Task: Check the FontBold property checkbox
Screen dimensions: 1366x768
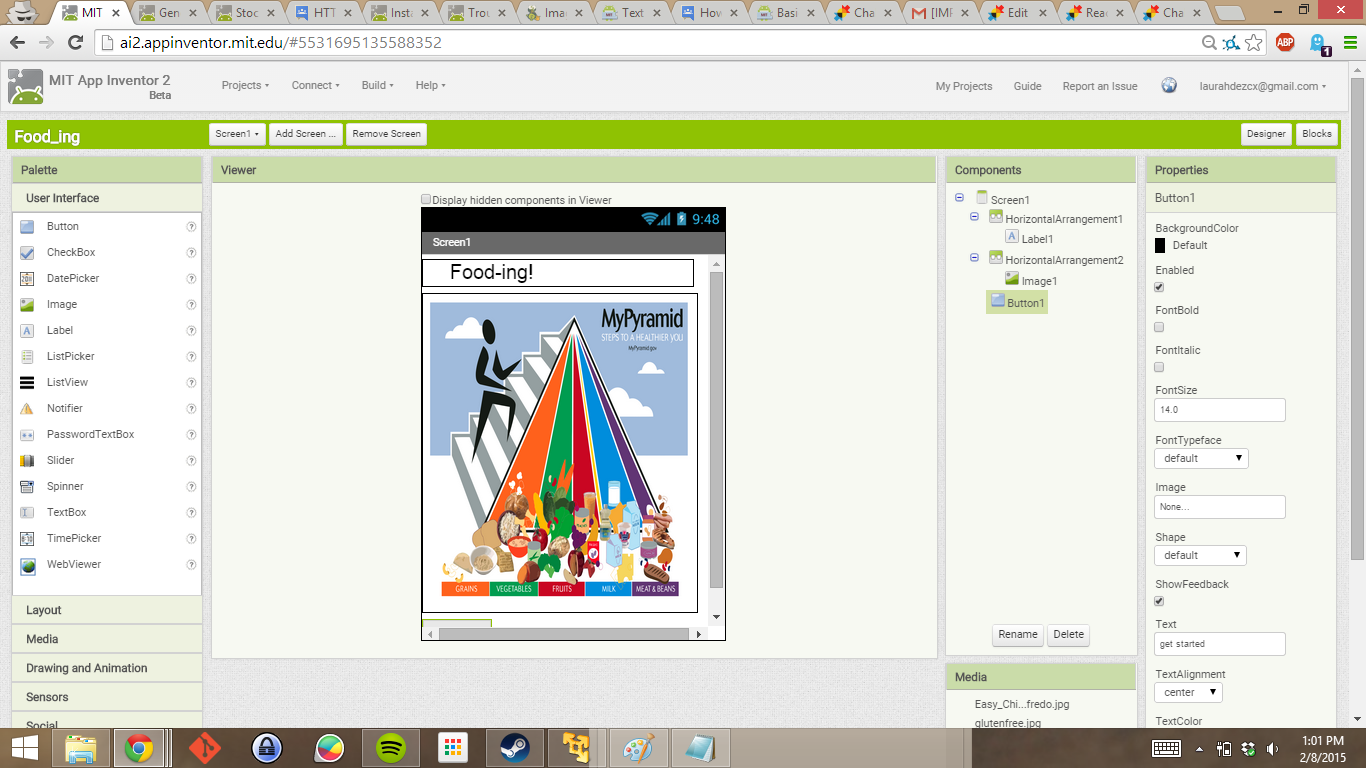Action: click(1160, 327)
